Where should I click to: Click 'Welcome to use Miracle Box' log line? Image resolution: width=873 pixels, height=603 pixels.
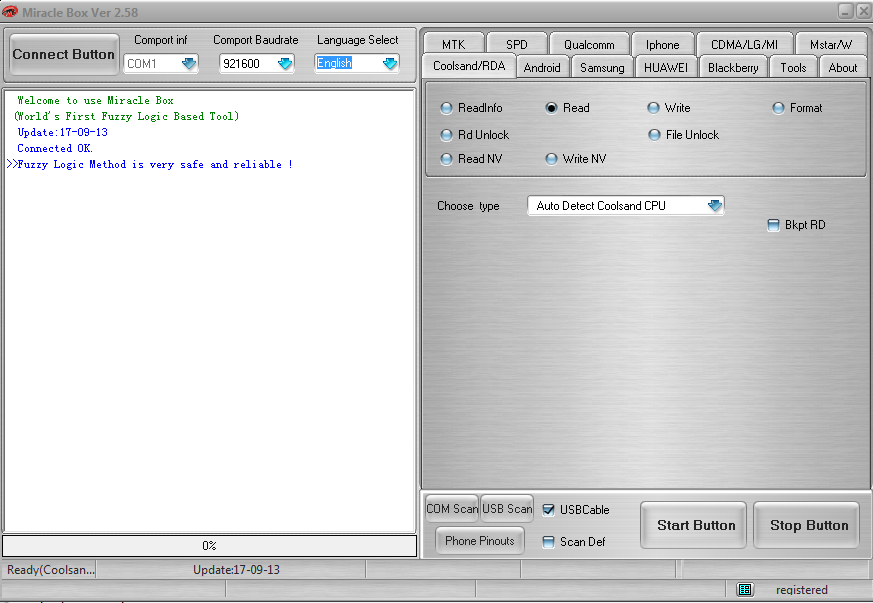95,100
